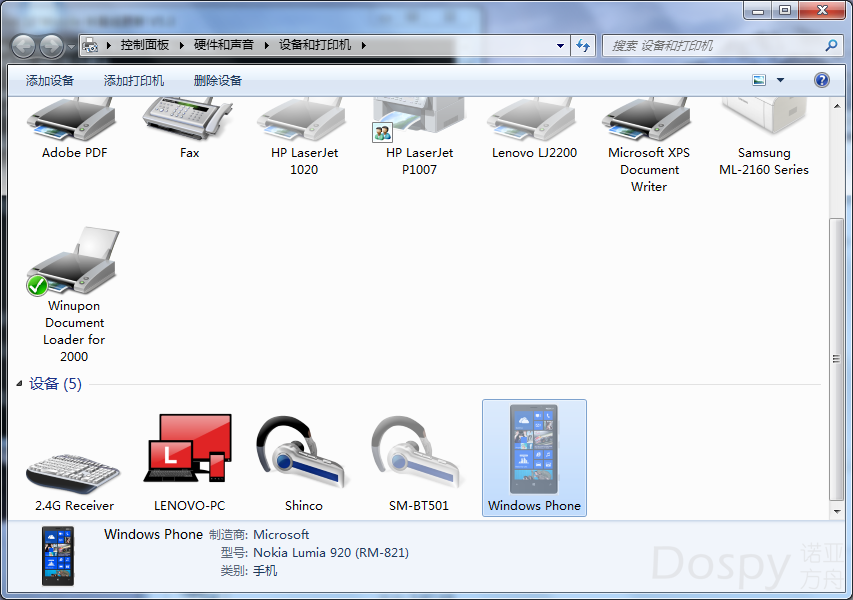Click 删除设备 in the toolbar

pos(218,80)
